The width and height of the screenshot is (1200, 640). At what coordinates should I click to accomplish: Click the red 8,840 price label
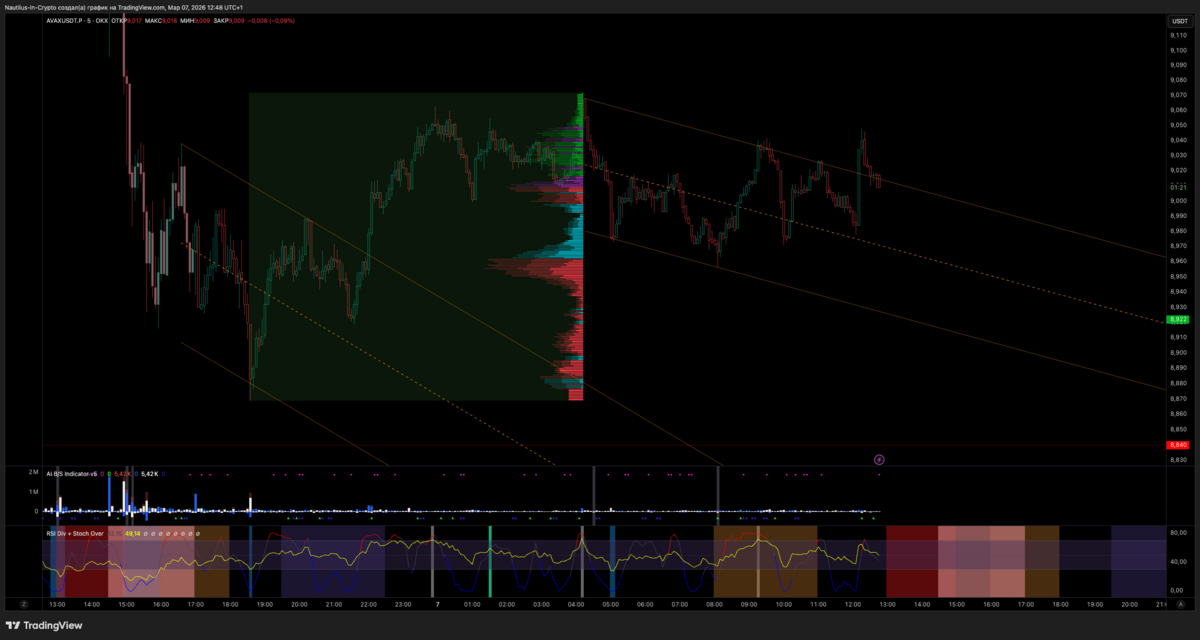(x=1178, y=444)
